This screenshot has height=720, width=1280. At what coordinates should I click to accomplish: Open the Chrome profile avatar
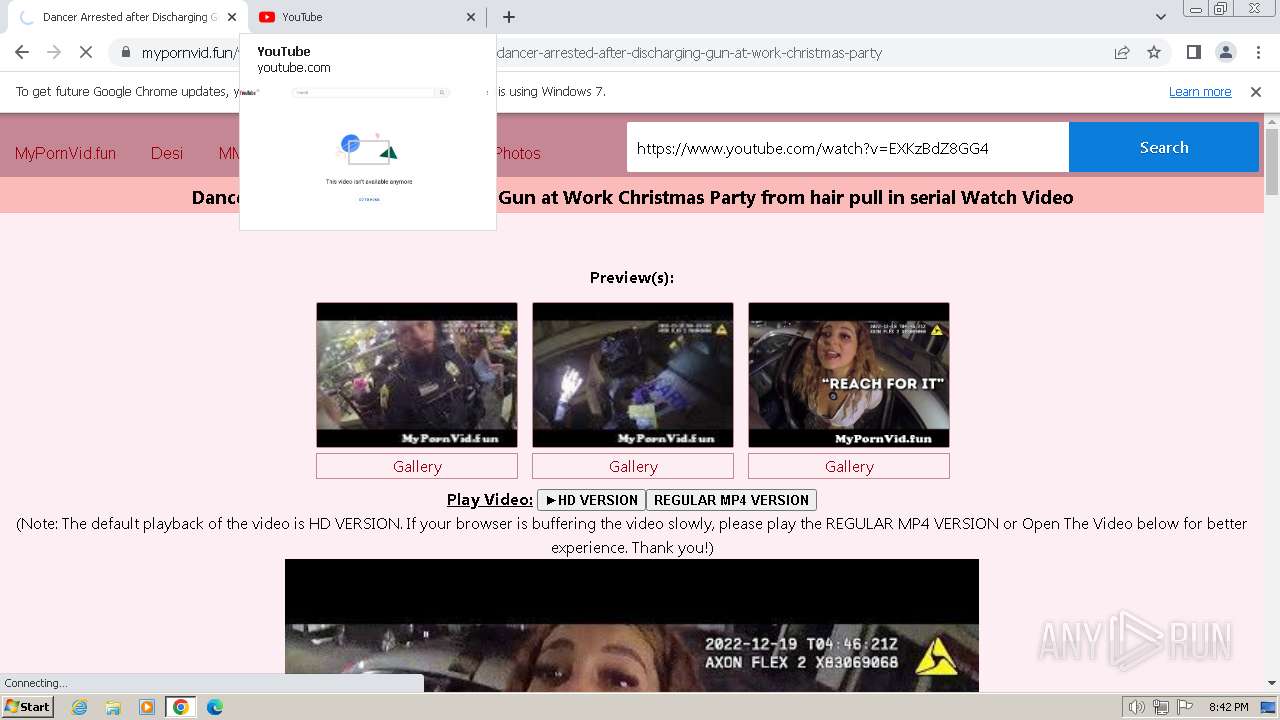(1226, 52)
